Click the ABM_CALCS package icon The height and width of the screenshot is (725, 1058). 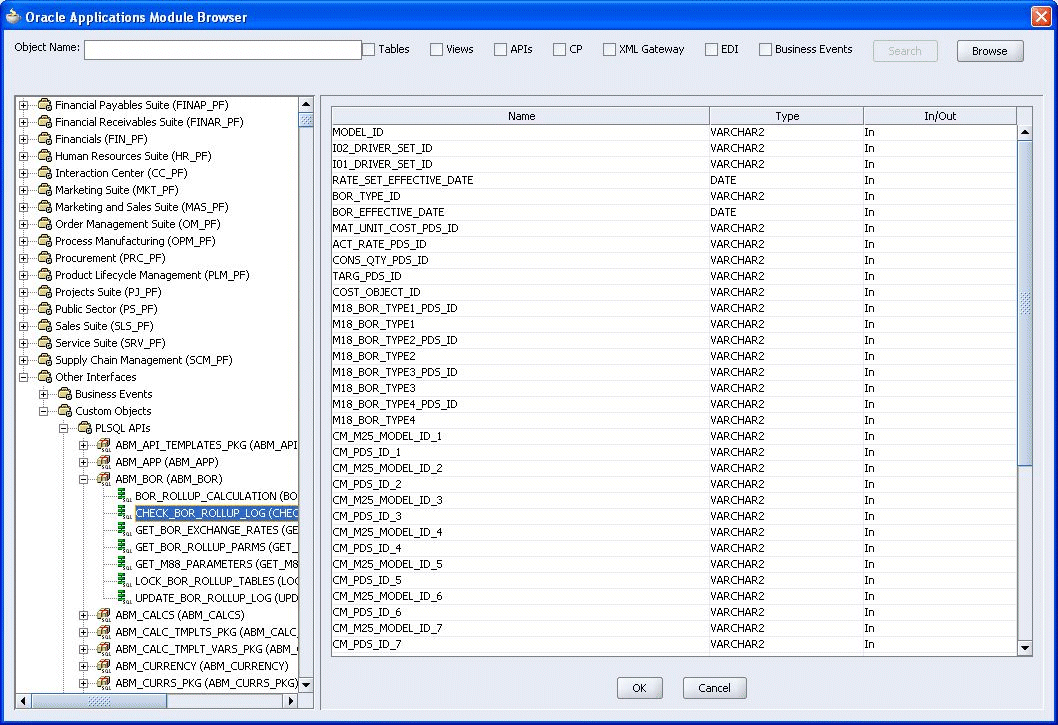point(104,615)
